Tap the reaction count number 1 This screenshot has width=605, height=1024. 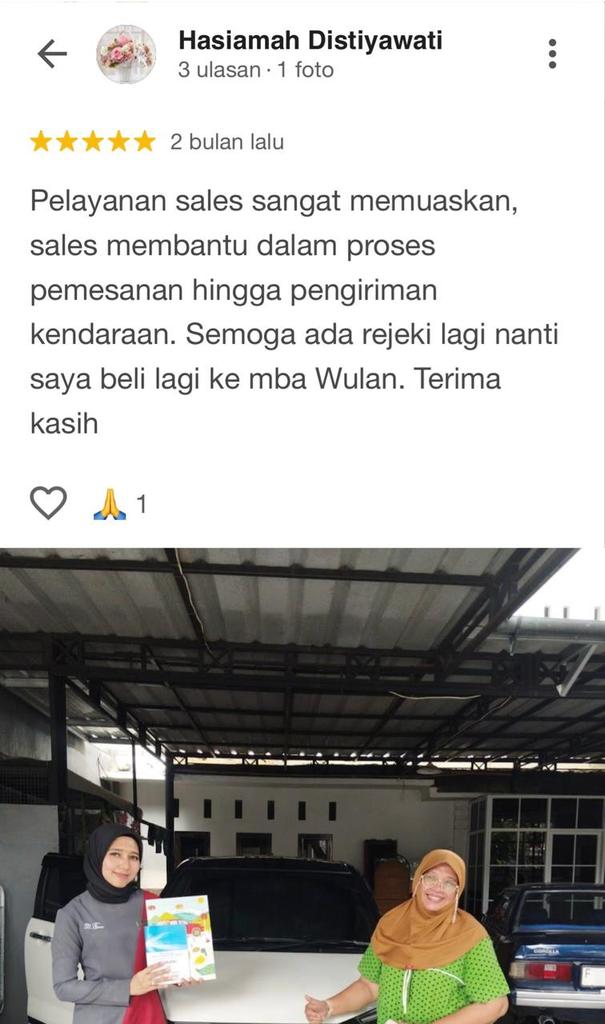pos(141,504)
